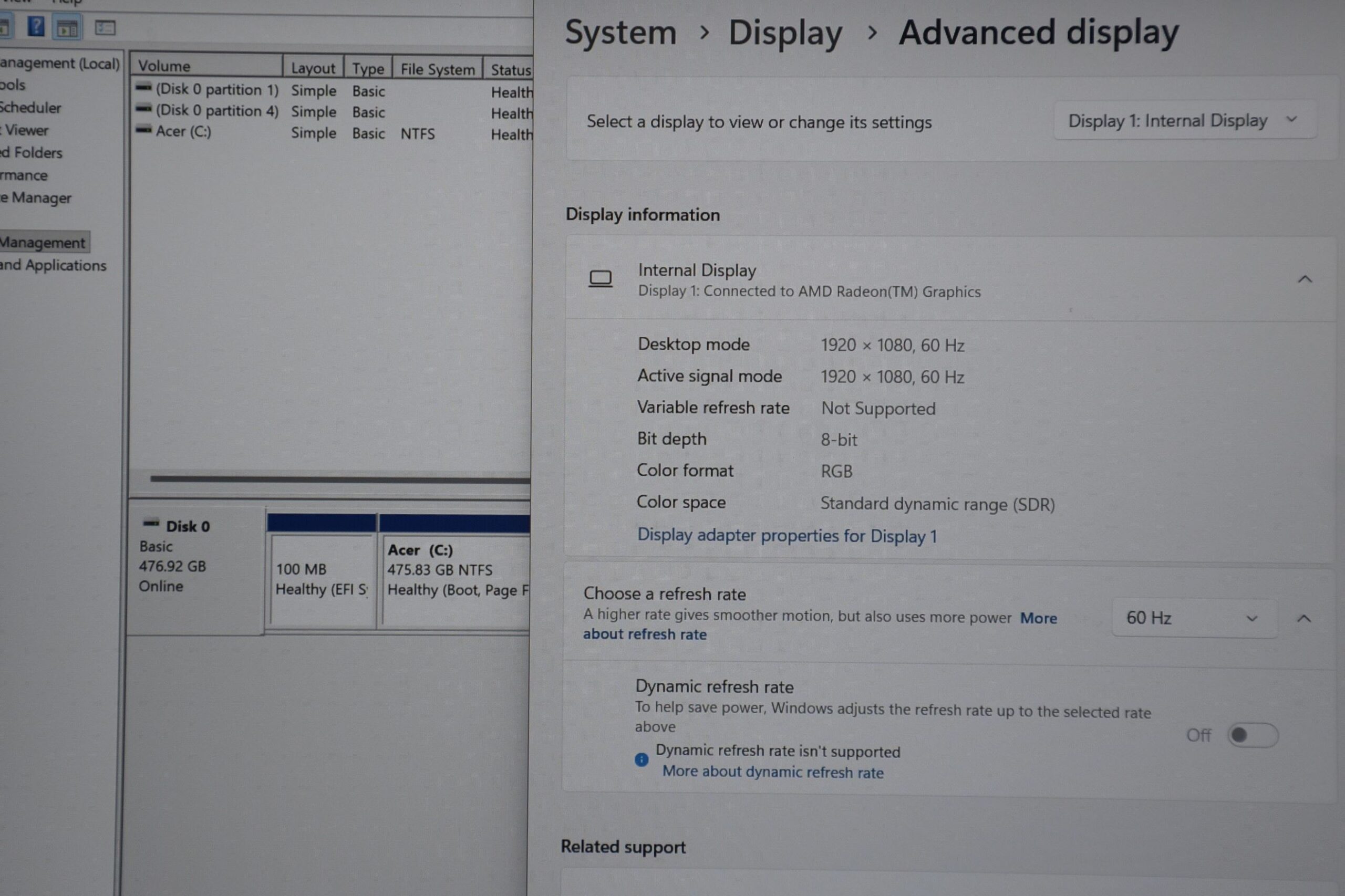1345x896 pixels.
Task: Sort by the Status column header
Action: 509,70
